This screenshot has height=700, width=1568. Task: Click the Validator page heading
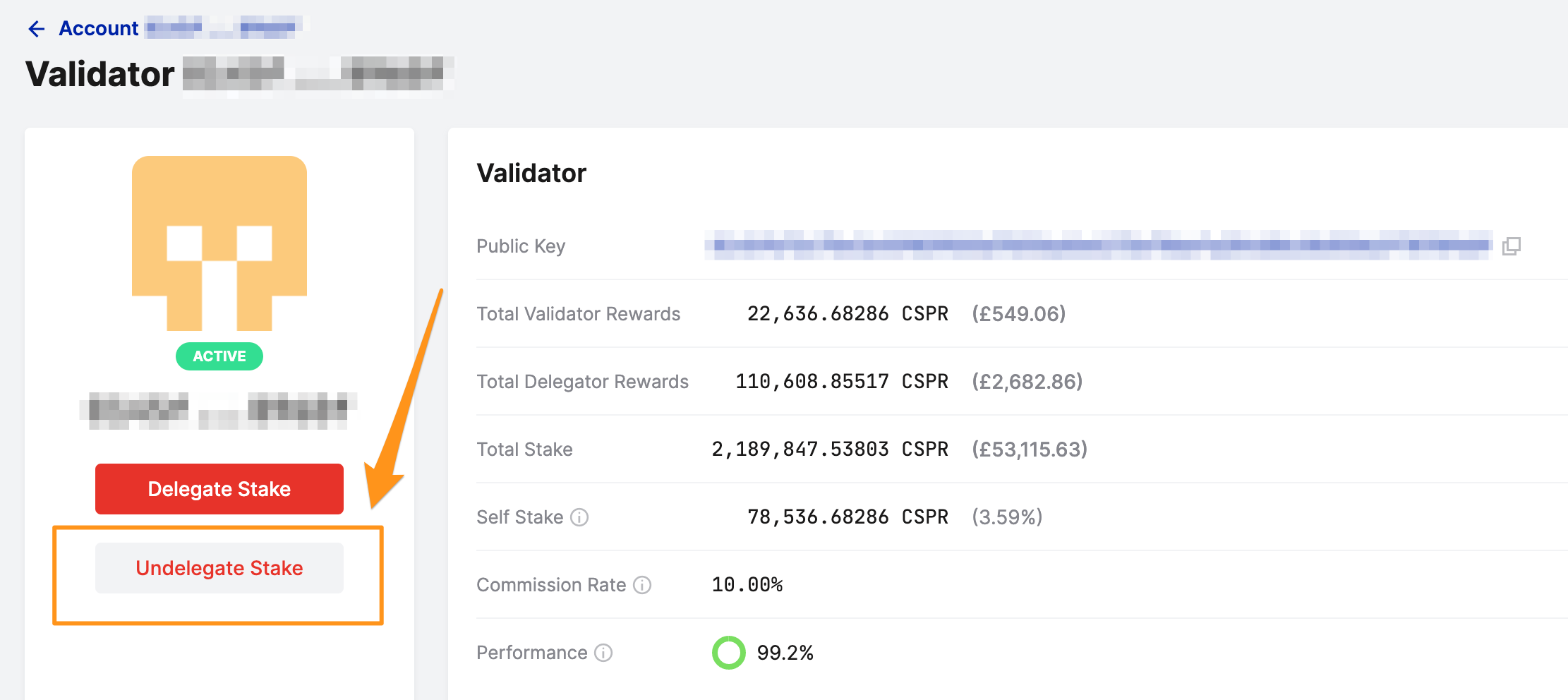(100, 73)
